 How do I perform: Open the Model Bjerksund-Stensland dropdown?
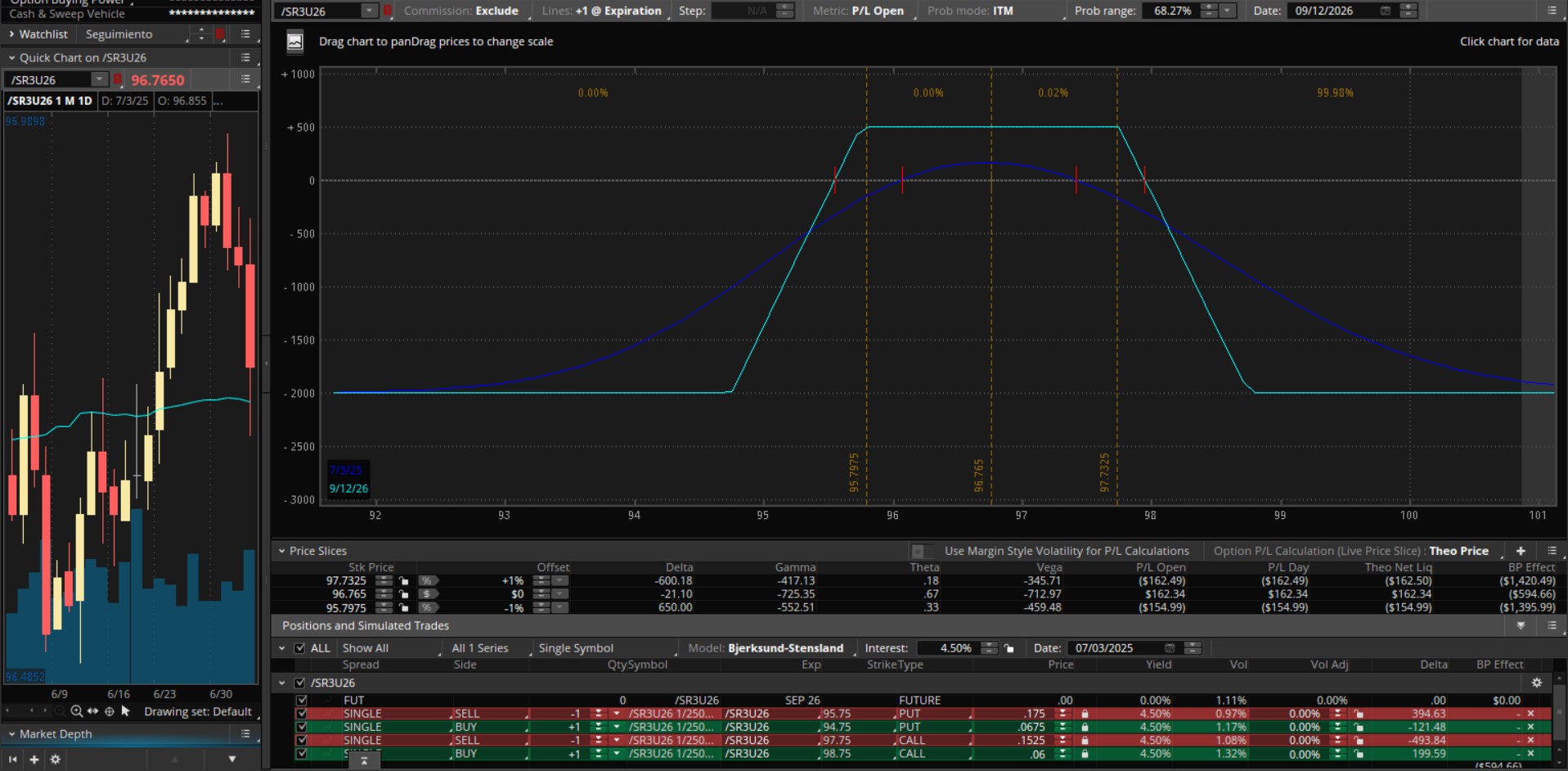[x=784, y=648]
